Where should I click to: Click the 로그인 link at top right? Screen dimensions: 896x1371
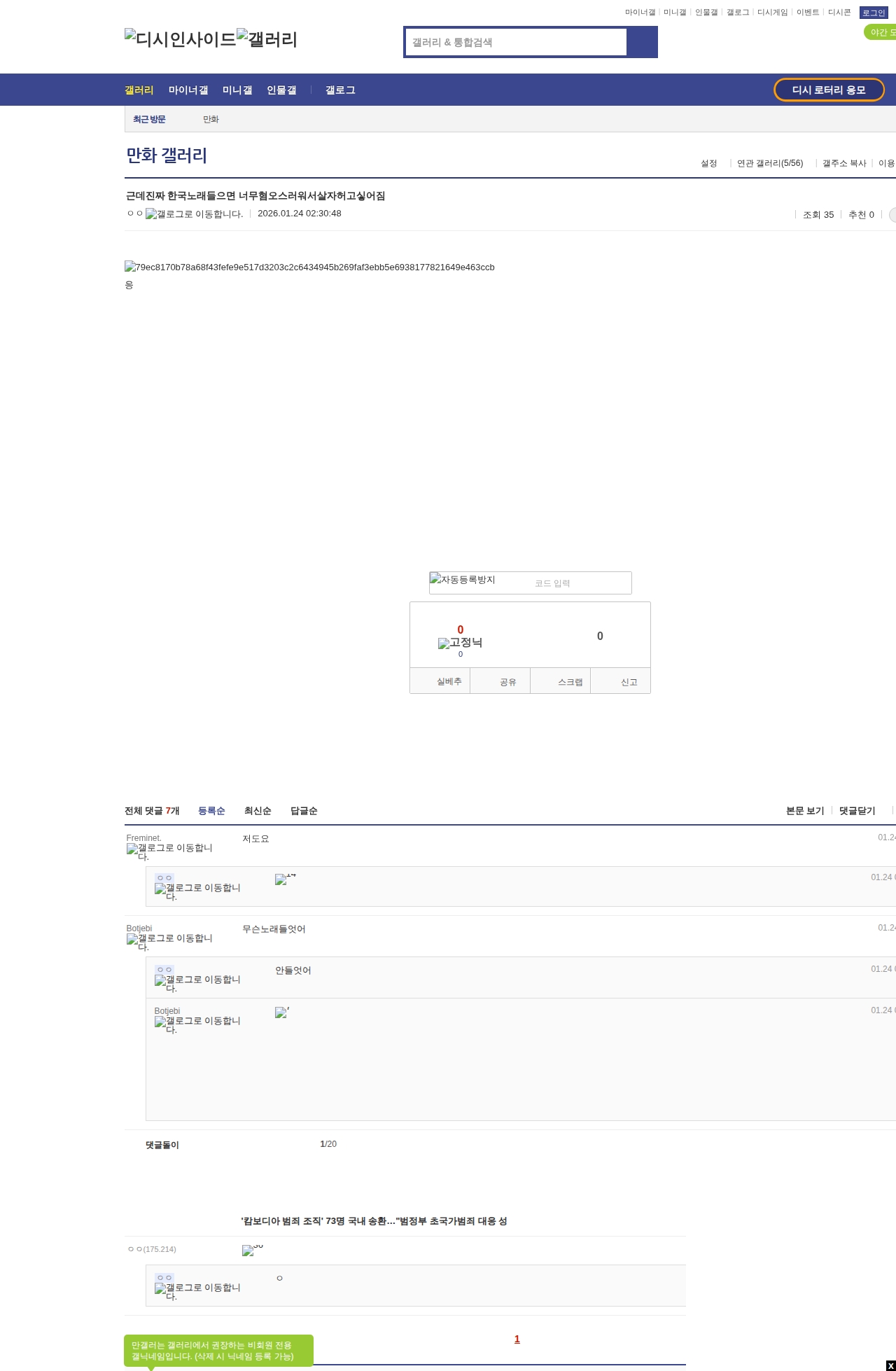873,13
